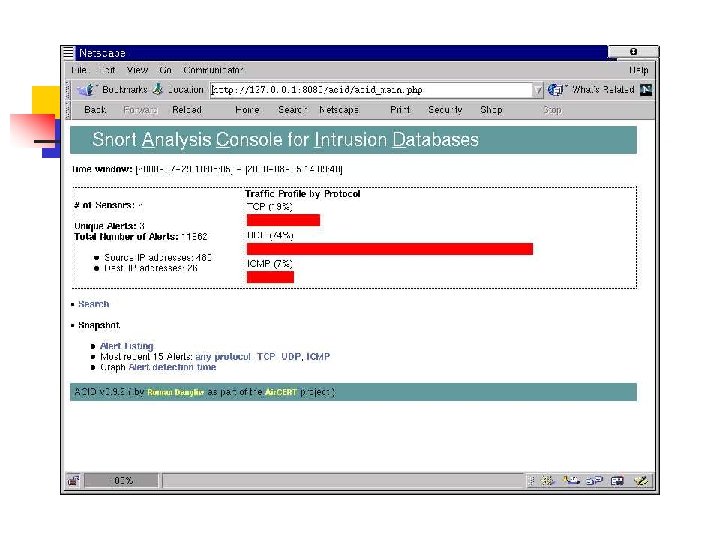This screenshot has height=540, width=720.
Task: Open the Go menu
Action: 165,70
